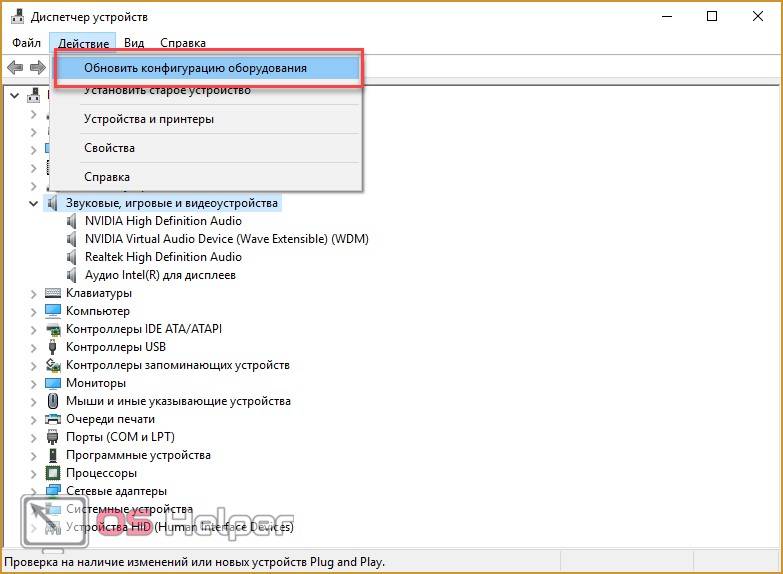Click the USB controllers category icon
783x574 pixels.
[54, 347]
